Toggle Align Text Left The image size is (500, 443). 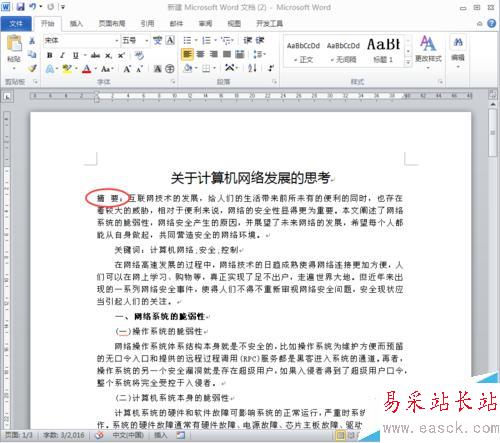click(x=187, y=54)
